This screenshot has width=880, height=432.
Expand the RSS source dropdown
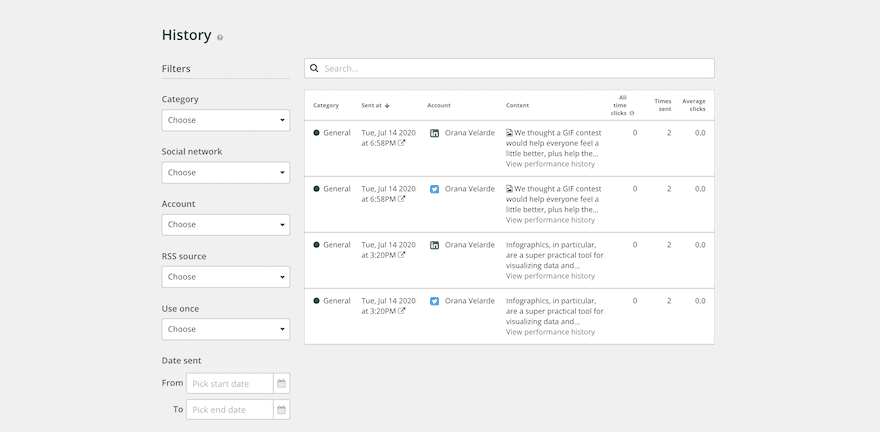pyautogui.click(x=226, y=277)
